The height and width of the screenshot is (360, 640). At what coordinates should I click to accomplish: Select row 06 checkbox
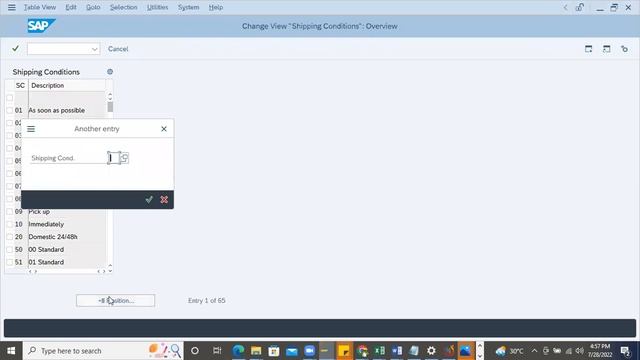click(x=10, y=173)
